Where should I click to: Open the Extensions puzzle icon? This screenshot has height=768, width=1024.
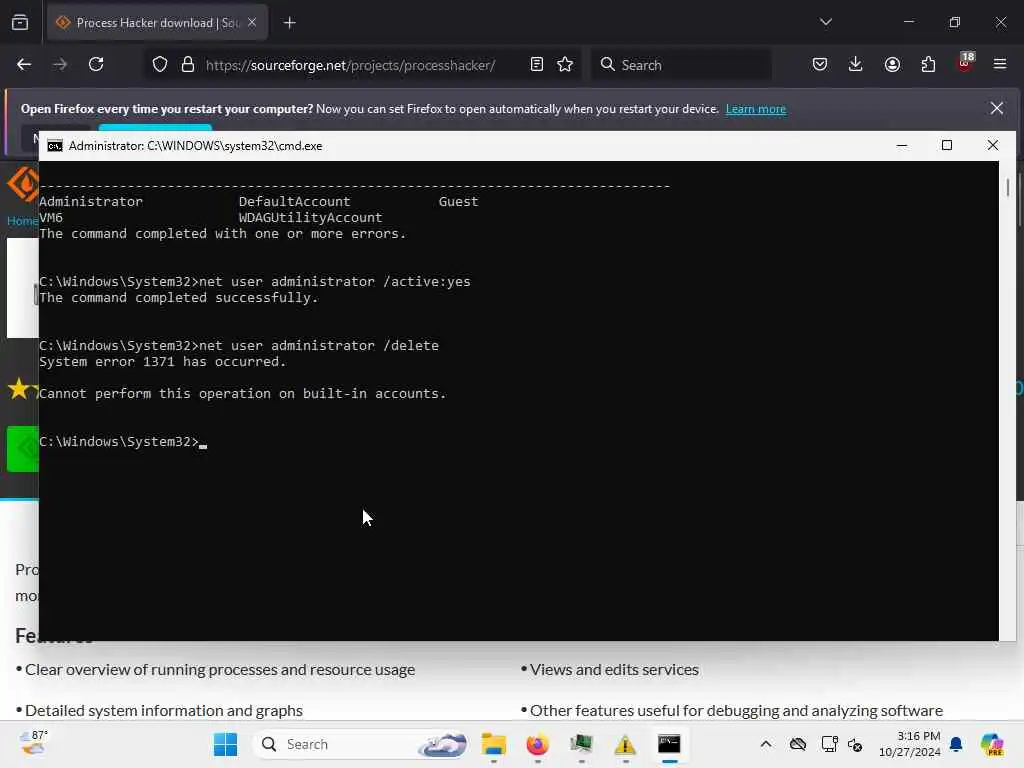[x=928, y=64]
